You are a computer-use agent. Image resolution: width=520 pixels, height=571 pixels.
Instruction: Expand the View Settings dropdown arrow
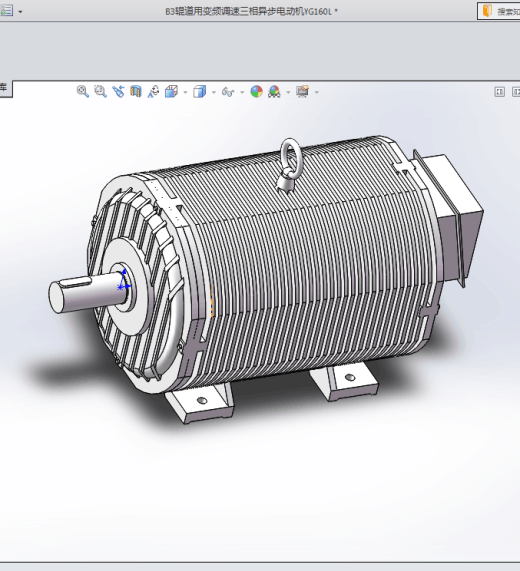(x=316, y=92)
